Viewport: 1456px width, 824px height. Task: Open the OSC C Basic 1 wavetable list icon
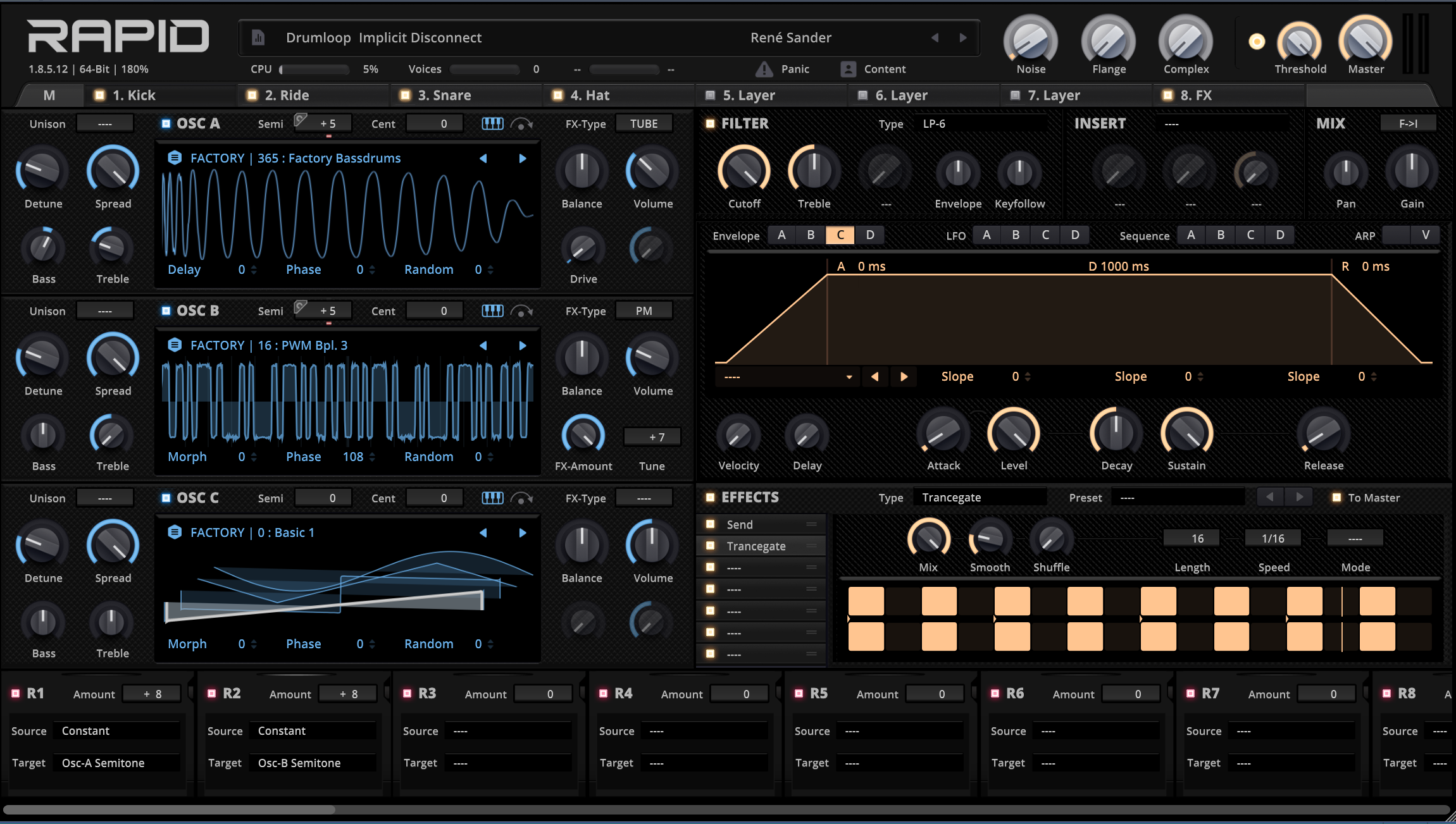point(175,532)
